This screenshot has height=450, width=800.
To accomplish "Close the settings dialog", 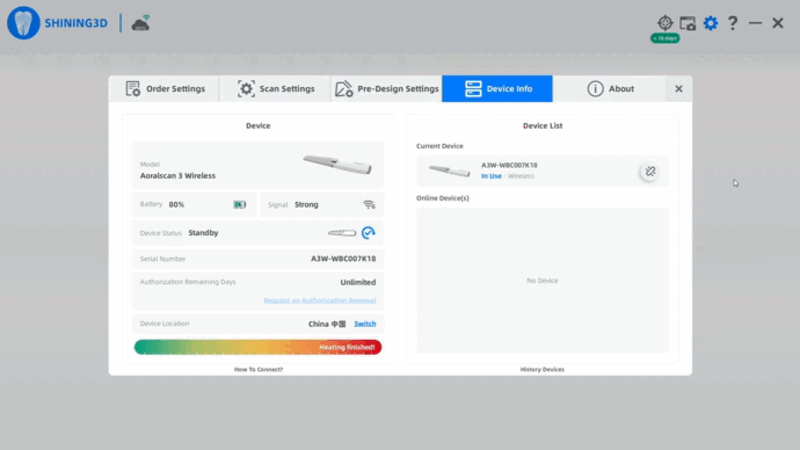I will pos(679,89).
